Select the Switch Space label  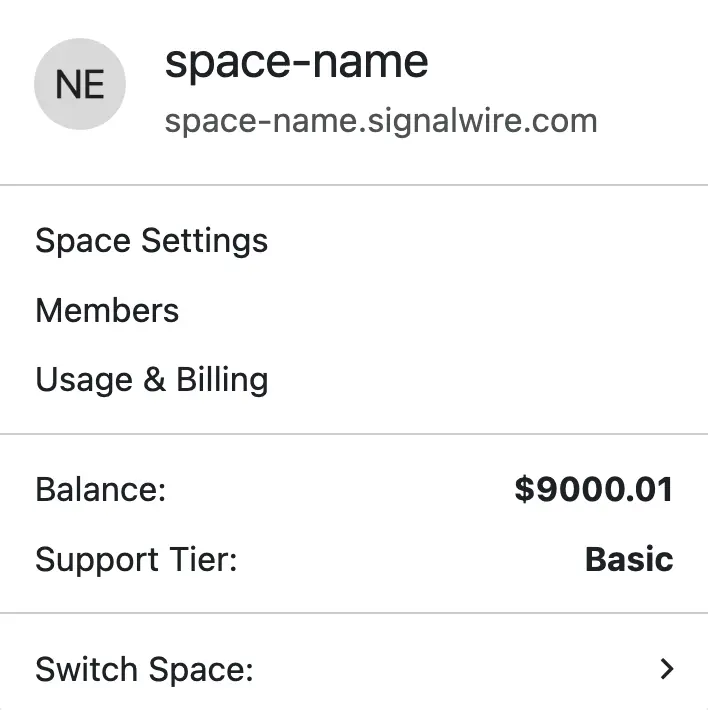[144, 669]
